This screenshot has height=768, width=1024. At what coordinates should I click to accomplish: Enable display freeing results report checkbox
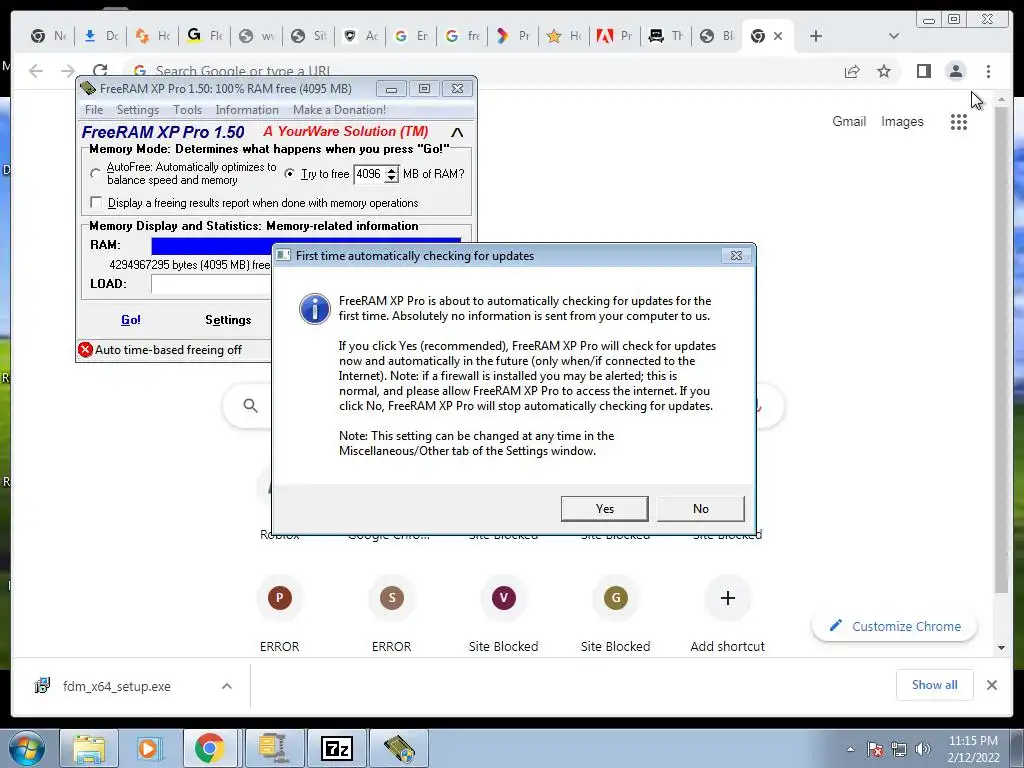[x=96, y=202]
